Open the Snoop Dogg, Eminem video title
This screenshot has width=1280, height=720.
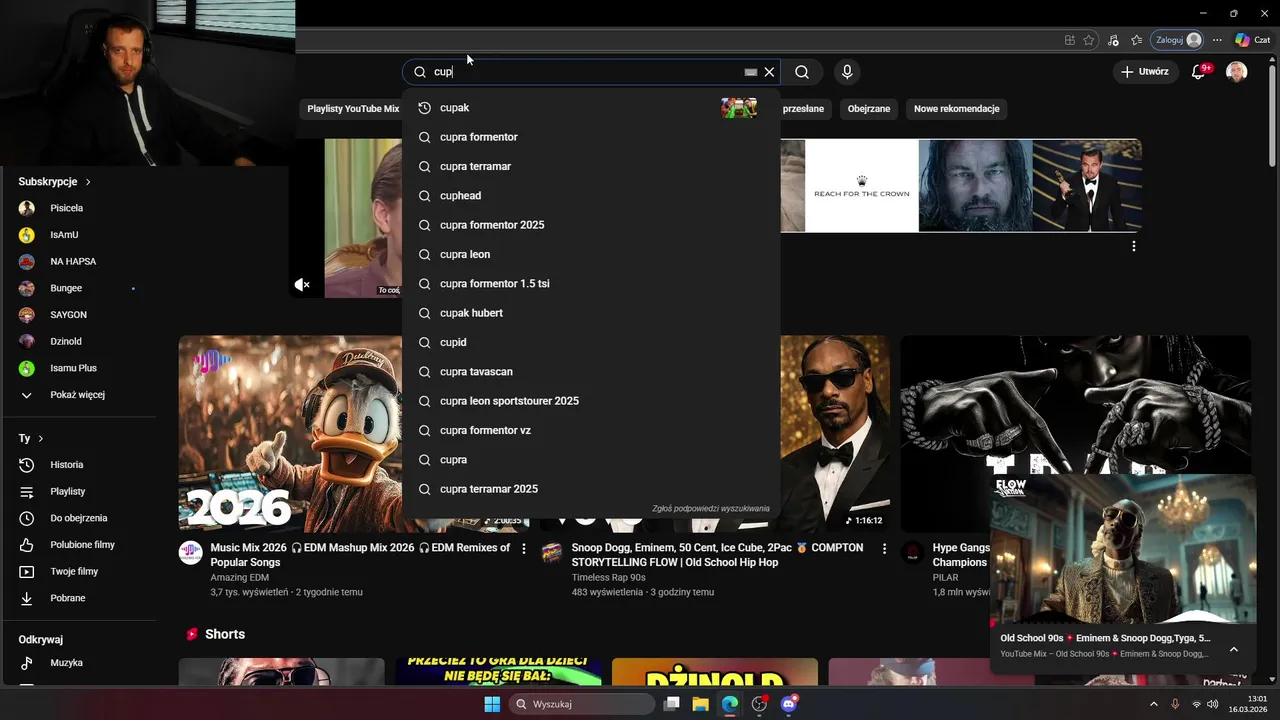(x=717, y=555)
